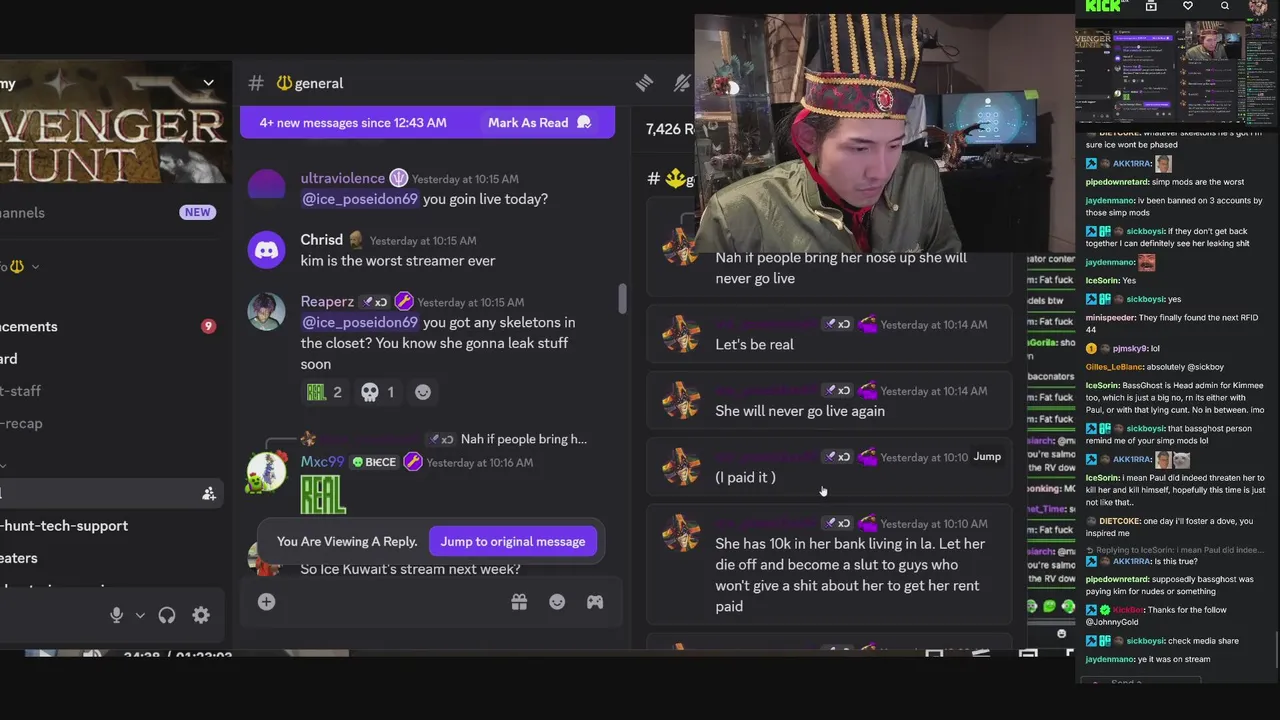Click the chat message list scrollbar
The width and height of the screenshot is (1280, 720).
tap(622, 298)
